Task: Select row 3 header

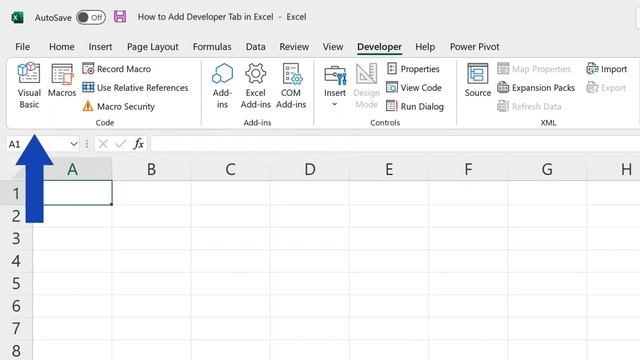Action: [x=16, y=238]
